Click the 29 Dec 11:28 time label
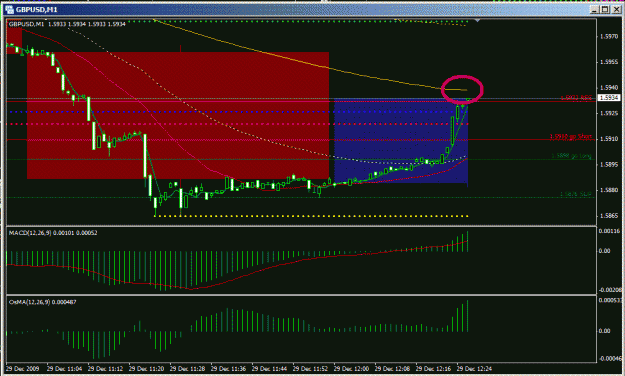Screen dimensions: 625x376 point(187,368)
